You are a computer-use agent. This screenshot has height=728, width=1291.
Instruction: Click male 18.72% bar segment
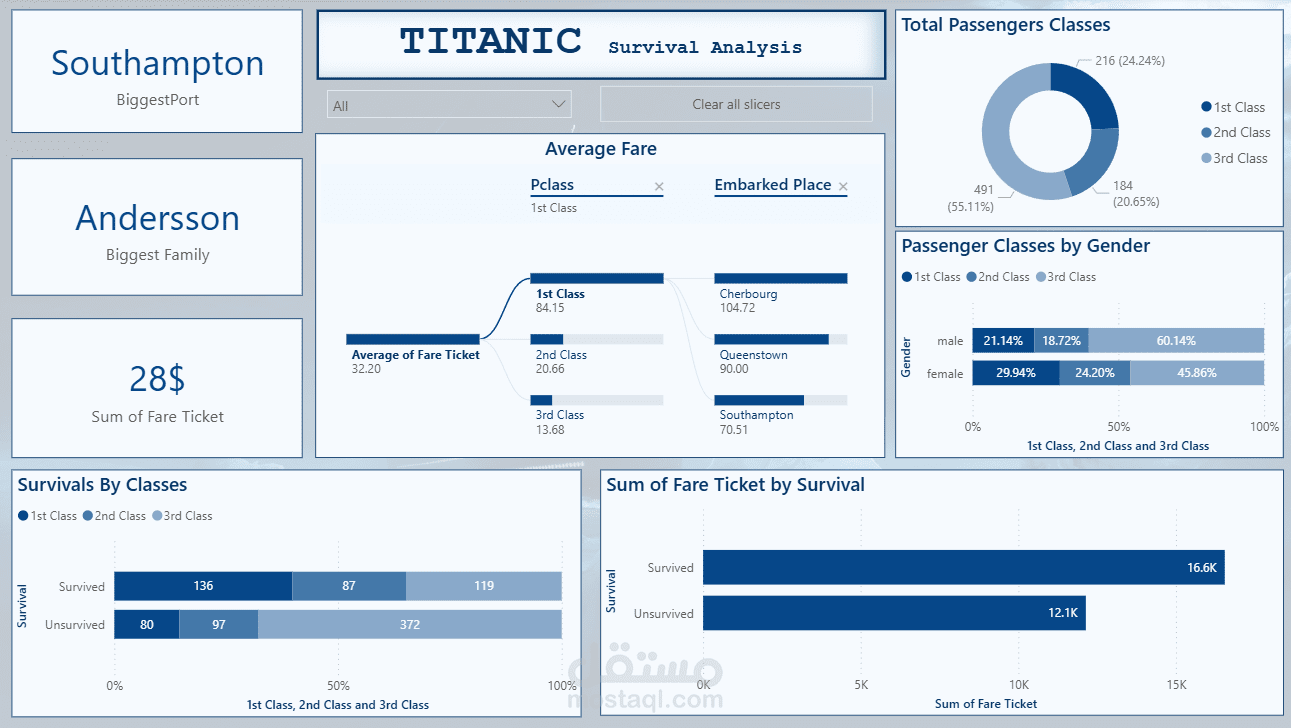tap(1061, 341)
